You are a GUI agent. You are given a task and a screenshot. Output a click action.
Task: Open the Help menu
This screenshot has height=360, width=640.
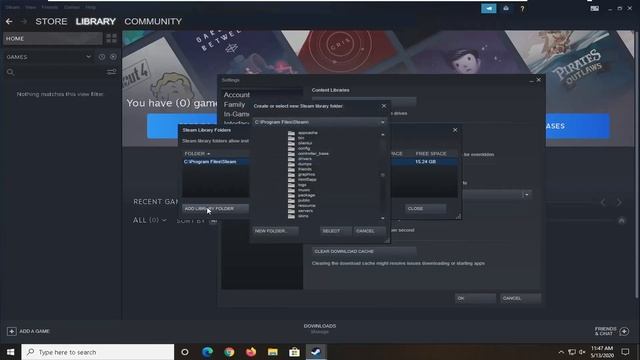[90, 7]
